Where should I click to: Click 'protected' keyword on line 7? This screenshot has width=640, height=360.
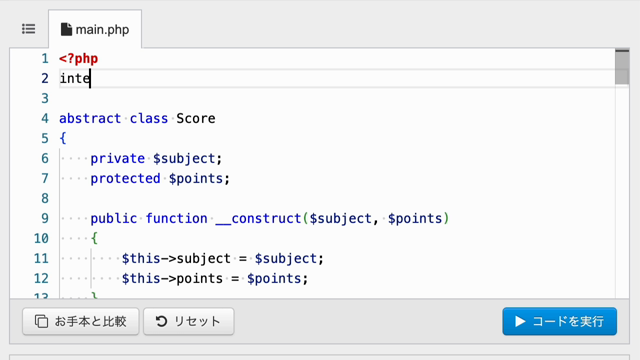click(x=125, y=178)
